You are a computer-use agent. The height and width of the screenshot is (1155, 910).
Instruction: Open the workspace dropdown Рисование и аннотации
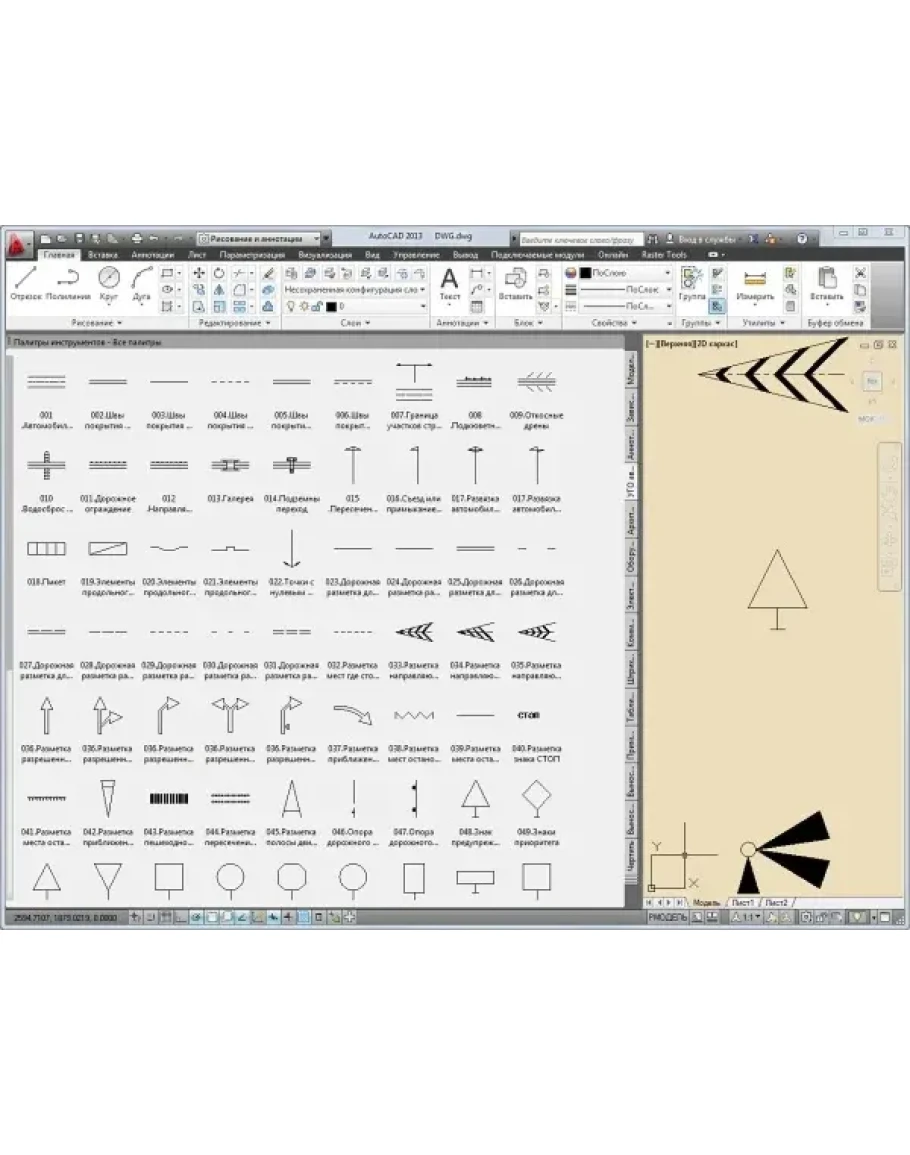263,239
